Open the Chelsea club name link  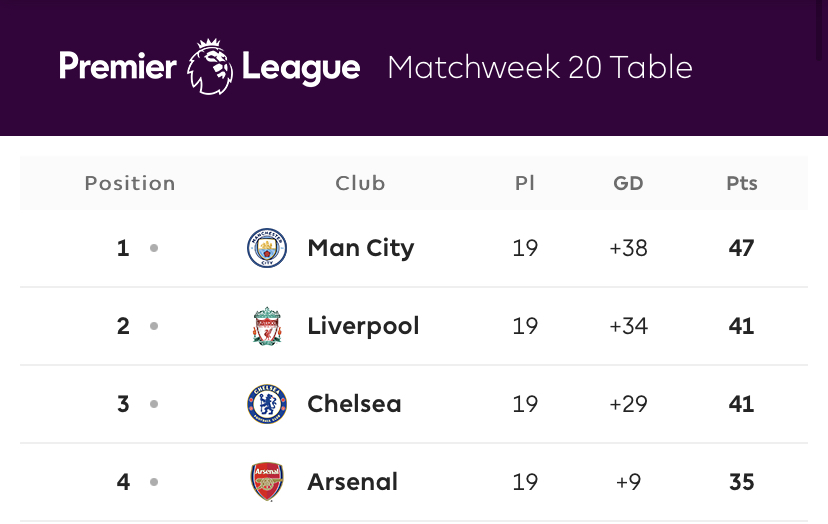354,404
